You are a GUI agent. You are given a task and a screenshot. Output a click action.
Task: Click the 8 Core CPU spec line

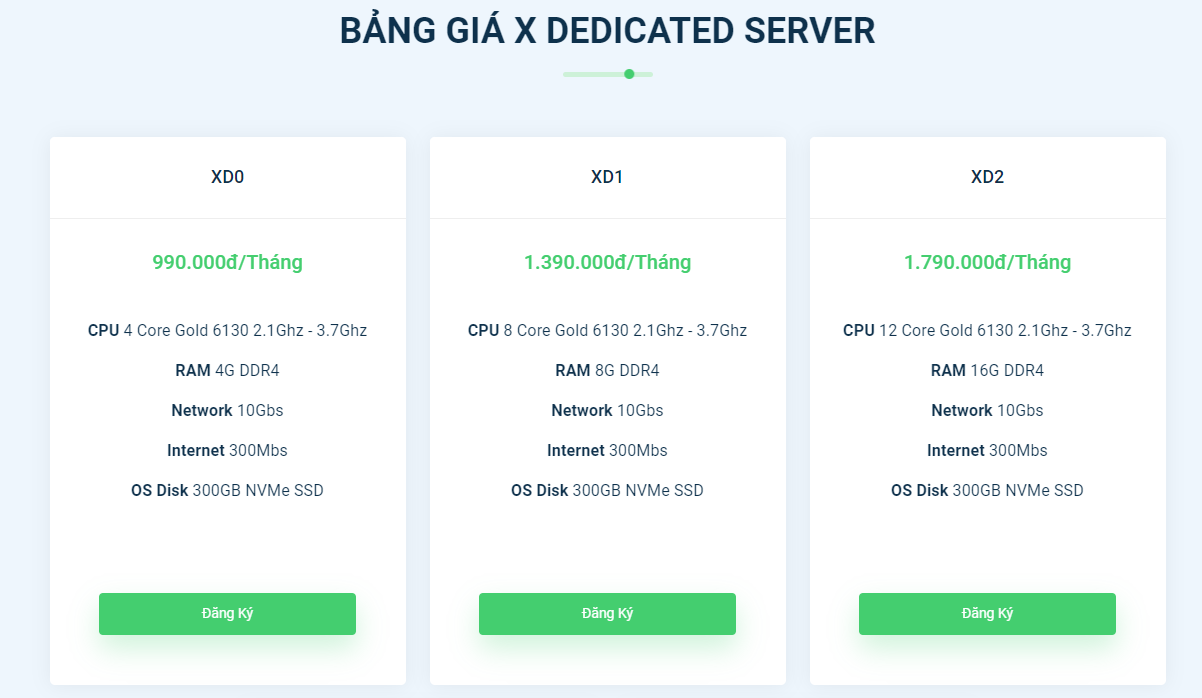pyautogui.click(x=607, y=330)
